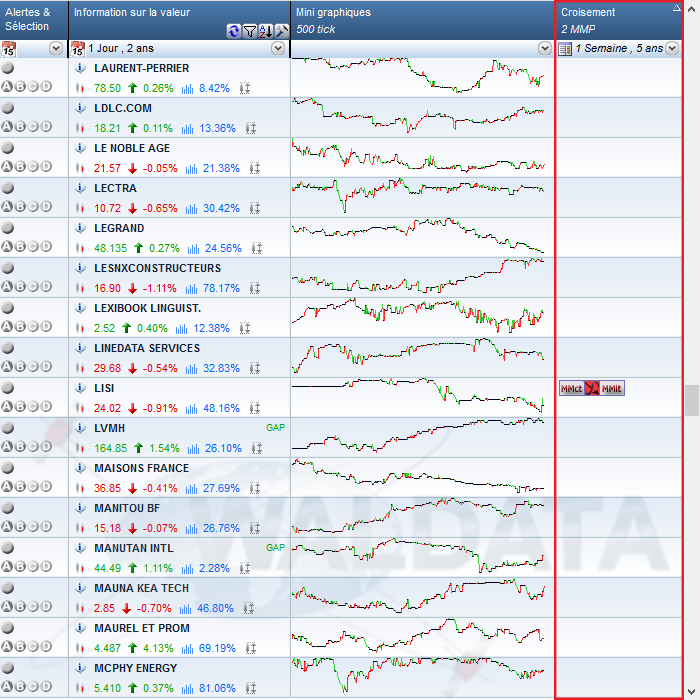The width and height of the screenshot is (700, 700).
Task: Open info icon for LE NOBLE AGE
Action: [80, 148]
